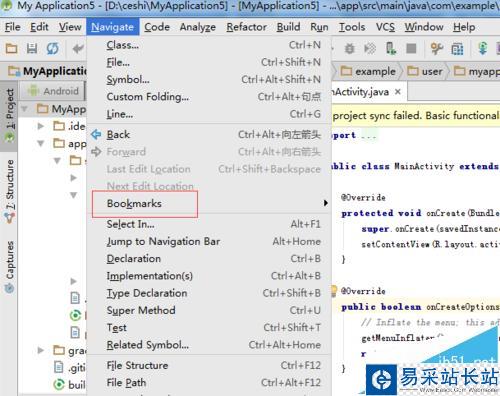
Task: Expand the collapsed import ... fold
Action: click(369, 136)
